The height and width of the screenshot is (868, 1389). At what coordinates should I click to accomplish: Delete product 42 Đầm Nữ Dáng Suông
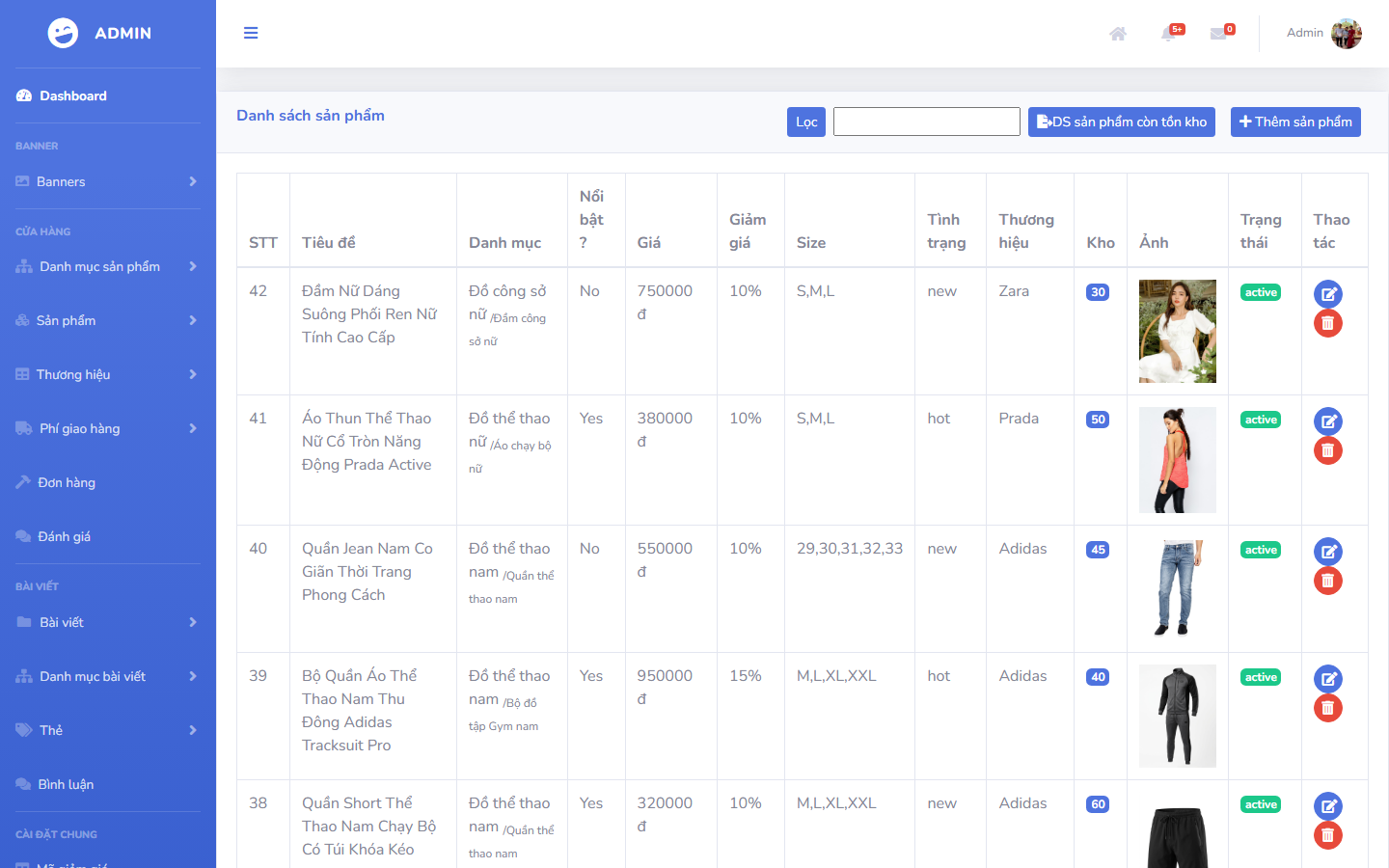click(1328, 323)
